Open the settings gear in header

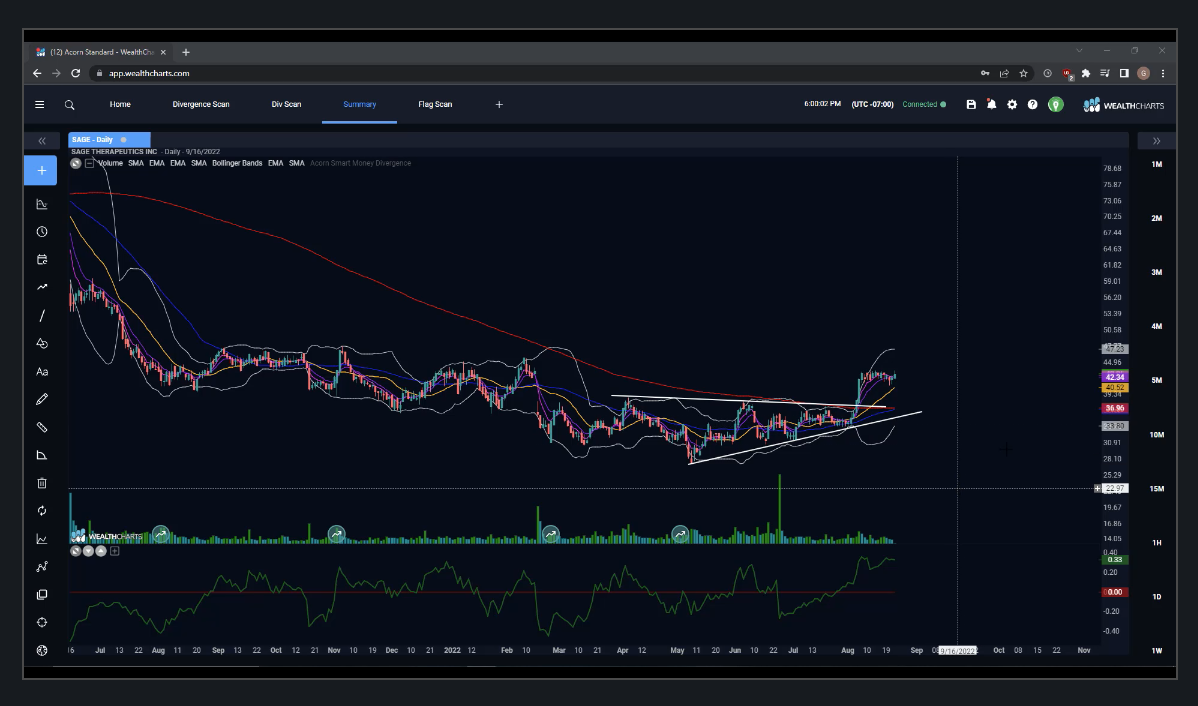pyautogui.click(x=1012, y=105)
